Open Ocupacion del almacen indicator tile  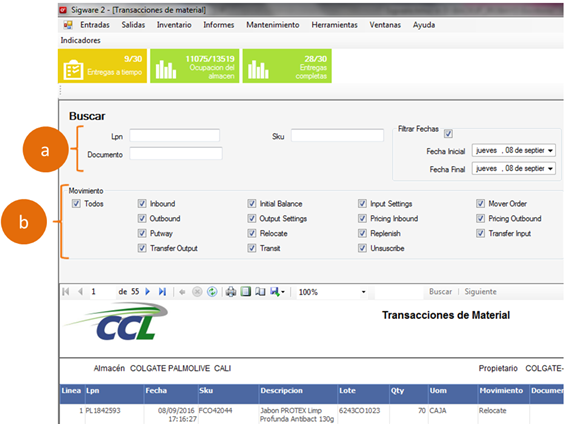pos(195,66)
